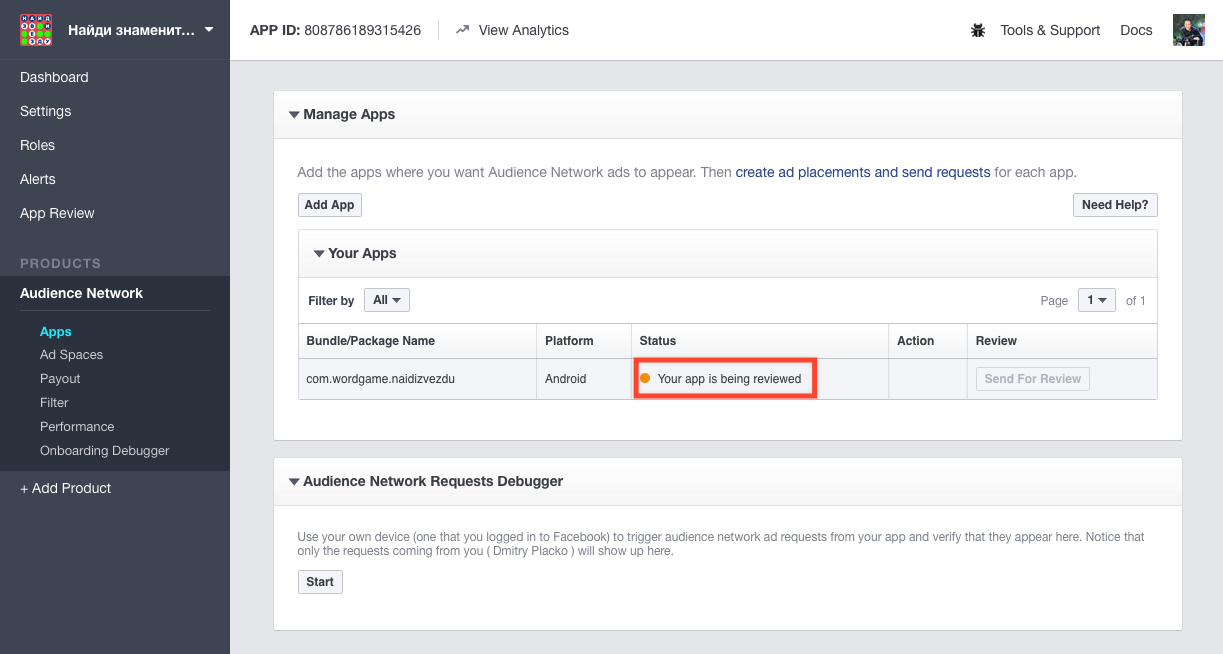Screen dimensions: 1223x654
Task: Select Apps under Audience Network
Action: tap(56, 331)
